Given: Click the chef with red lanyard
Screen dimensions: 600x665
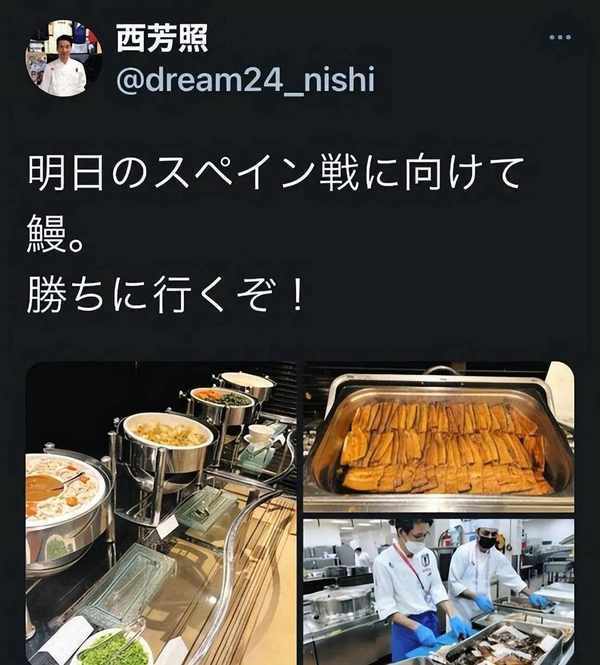Looking at the screenshot, I should point(409,590).
